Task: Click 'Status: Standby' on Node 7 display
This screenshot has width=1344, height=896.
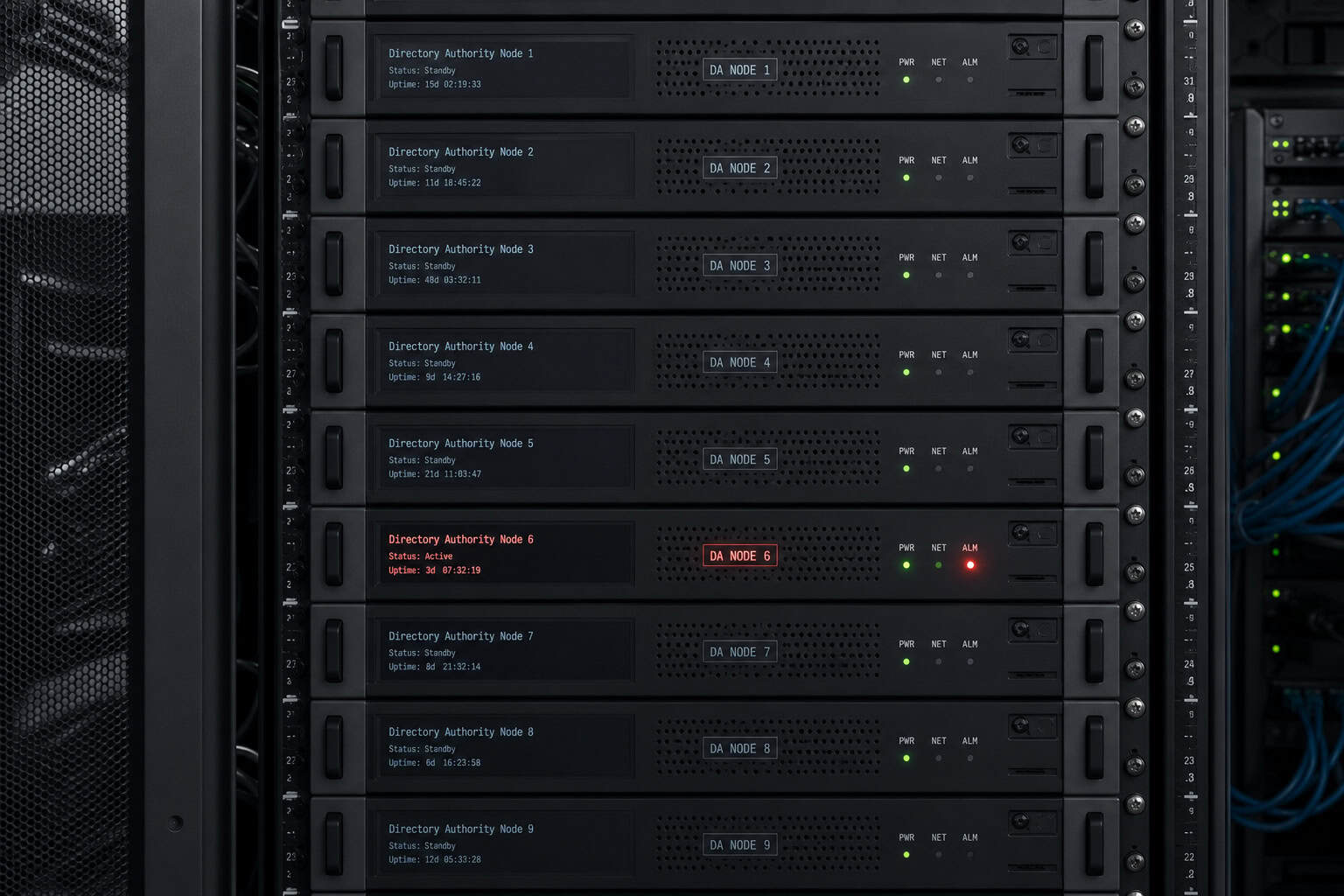Action: 423,653
